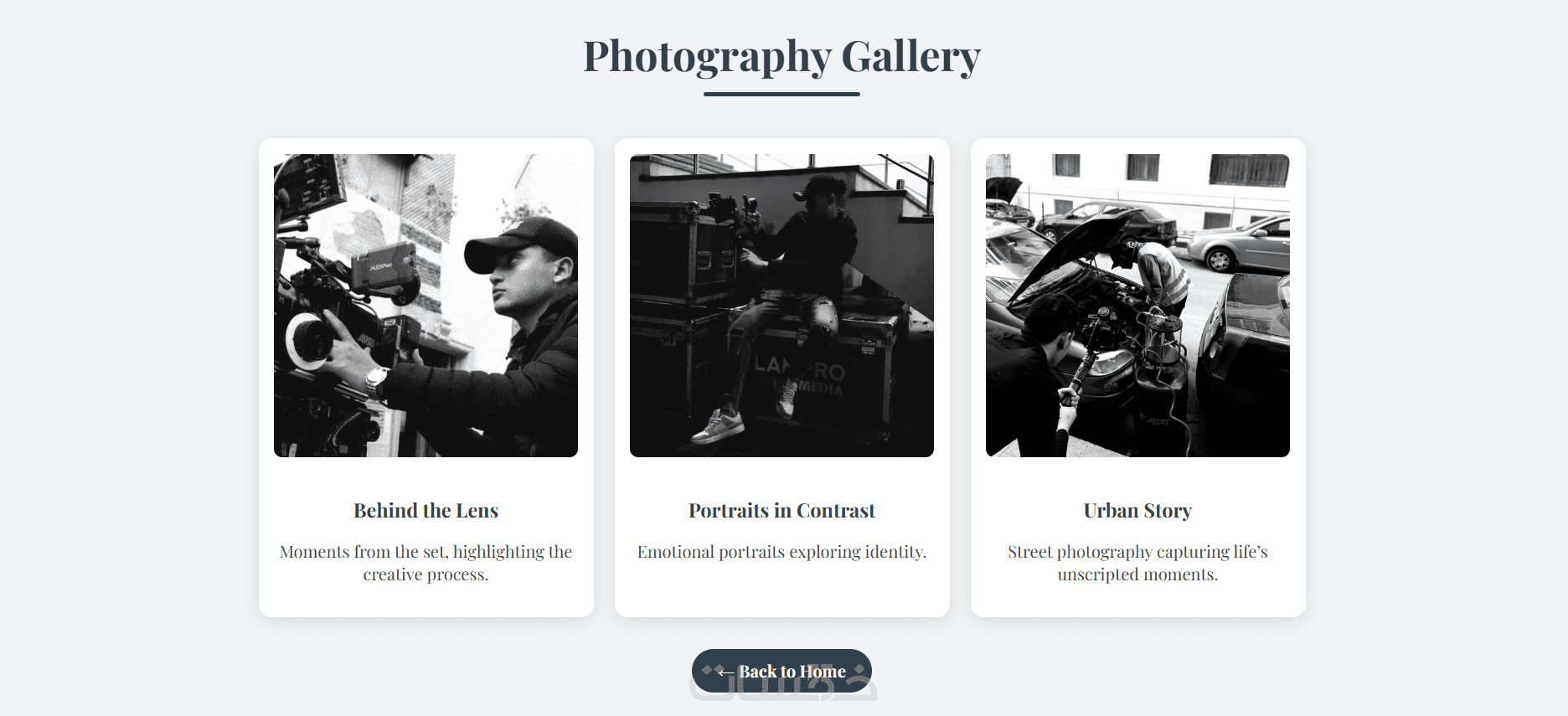Click the white sneaker in the Portraits photo
The image size is (1568, 716).
718,426
